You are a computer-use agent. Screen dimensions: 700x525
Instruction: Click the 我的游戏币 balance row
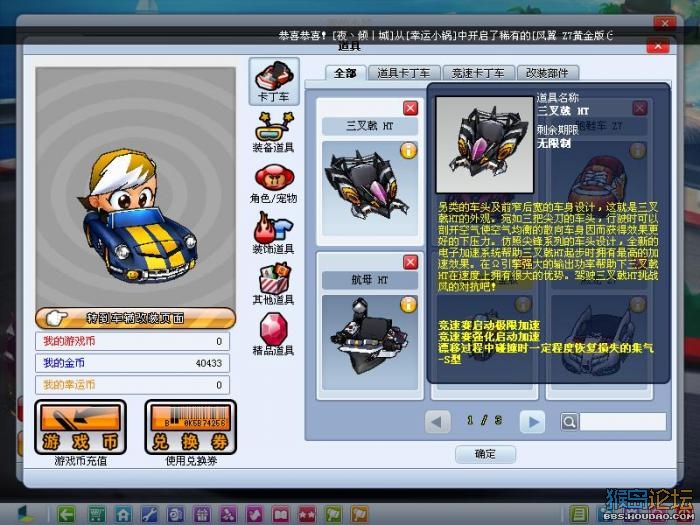tap(132, 341)
